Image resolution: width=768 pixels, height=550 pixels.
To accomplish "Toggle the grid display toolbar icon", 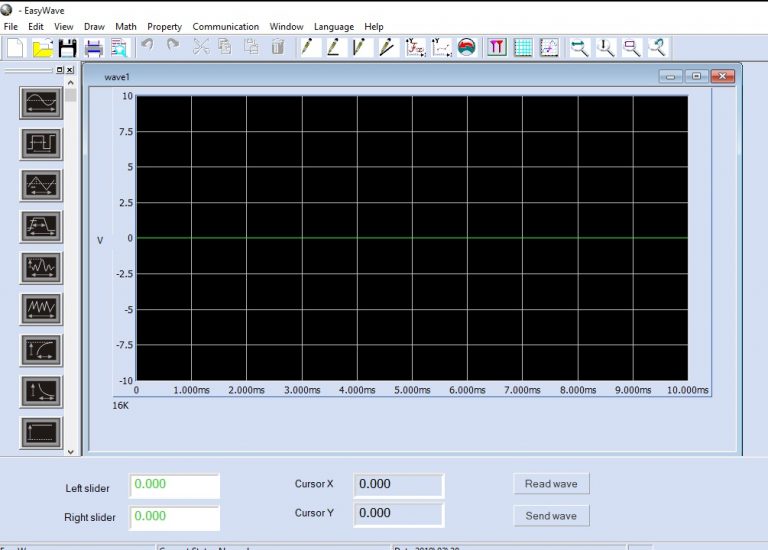I will coord(523,47).
